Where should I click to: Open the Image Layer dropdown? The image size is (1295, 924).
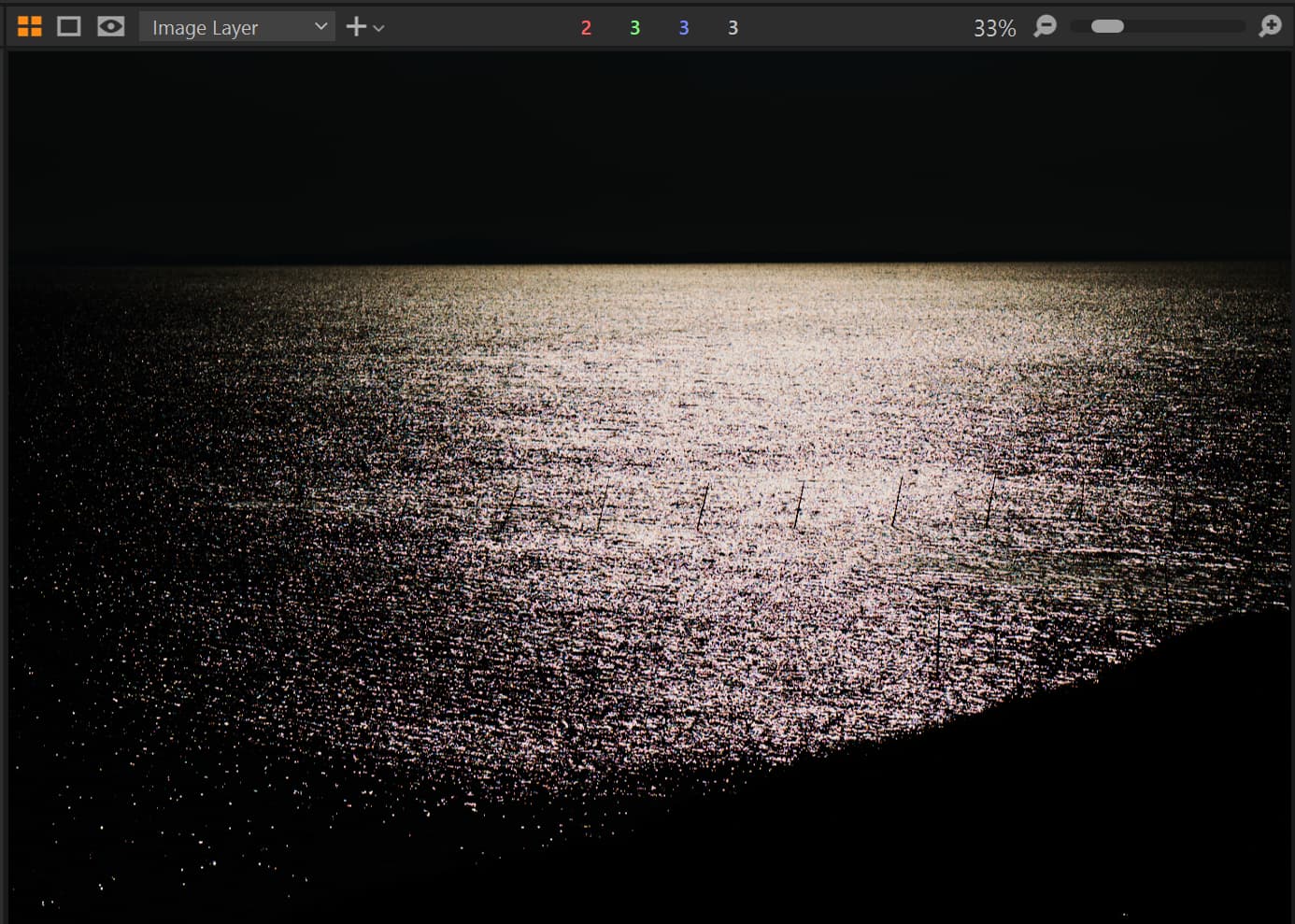click(224, 28)
